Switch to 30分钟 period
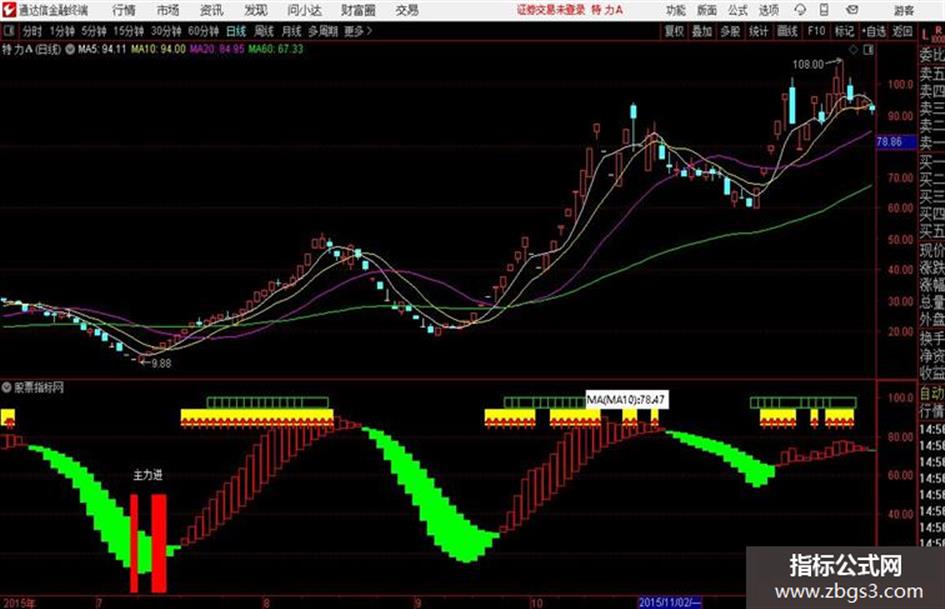The image size is (945, 609). (166, 31)
